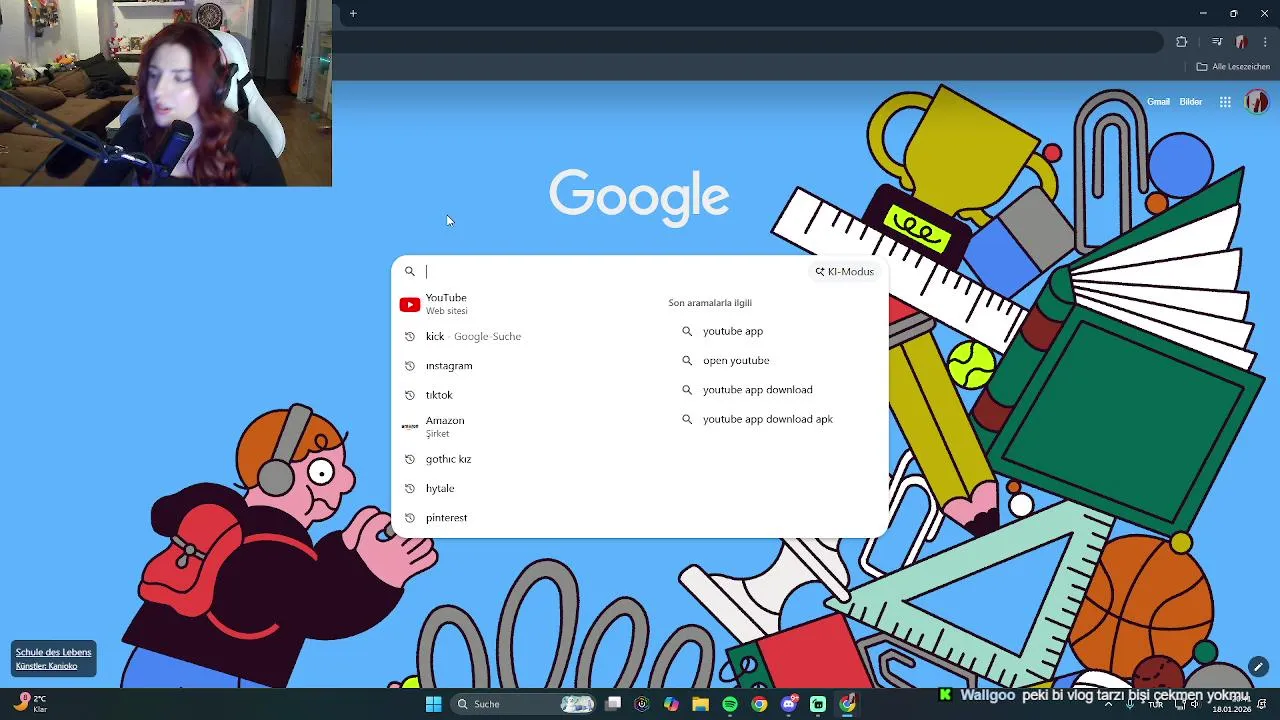Click the YouTube logo icon in suggestions
The width and height of the screenshot is (1280, 720).
409,304
